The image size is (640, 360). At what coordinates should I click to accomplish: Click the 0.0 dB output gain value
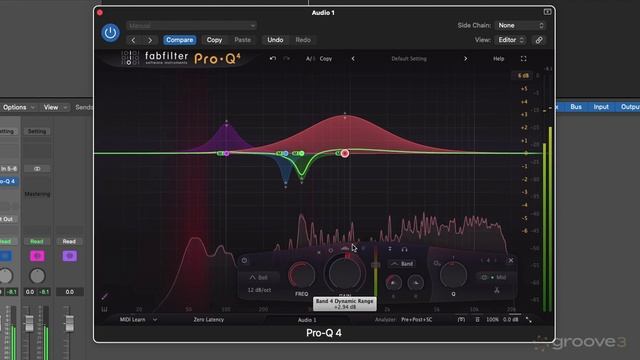pos(510,320)
